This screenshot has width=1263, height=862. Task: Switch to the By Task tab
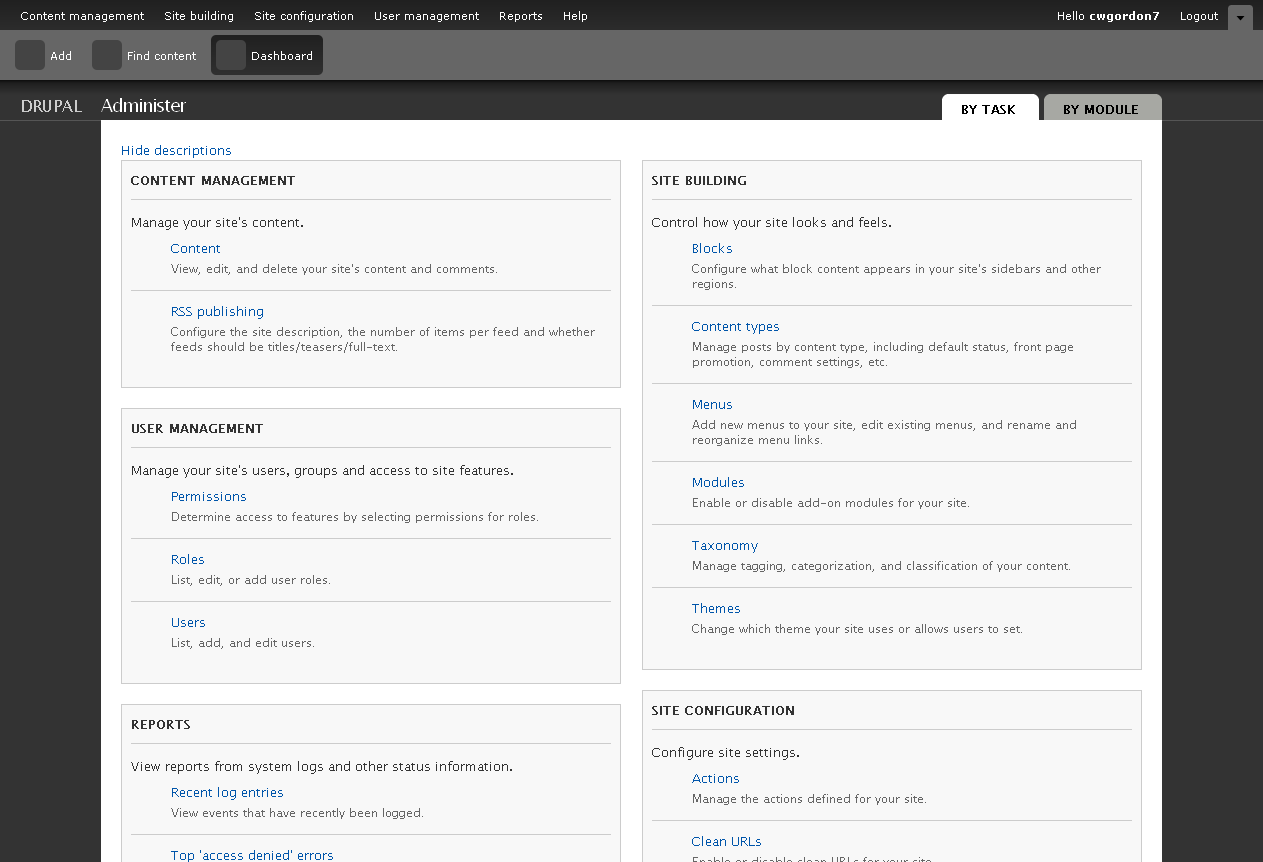988,108
